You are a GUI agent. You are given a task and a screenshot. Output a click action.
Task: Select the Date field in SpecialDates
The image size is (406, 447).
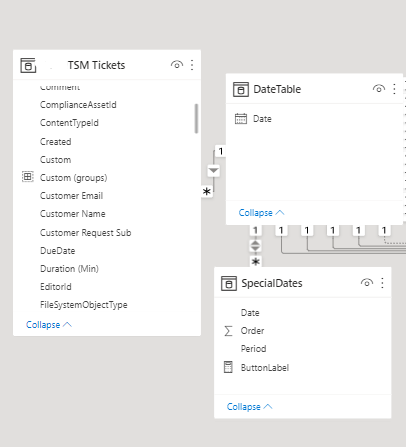point(250,313)
